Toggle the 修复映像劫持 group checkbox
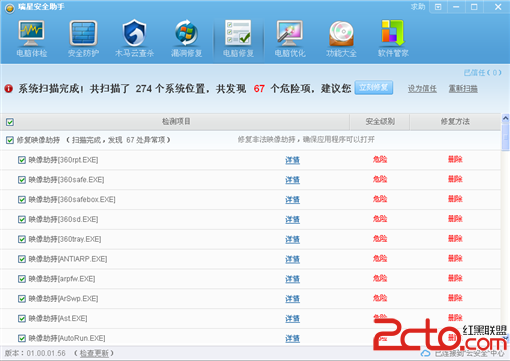Screen dimensions: 510x361 point(10,140)
